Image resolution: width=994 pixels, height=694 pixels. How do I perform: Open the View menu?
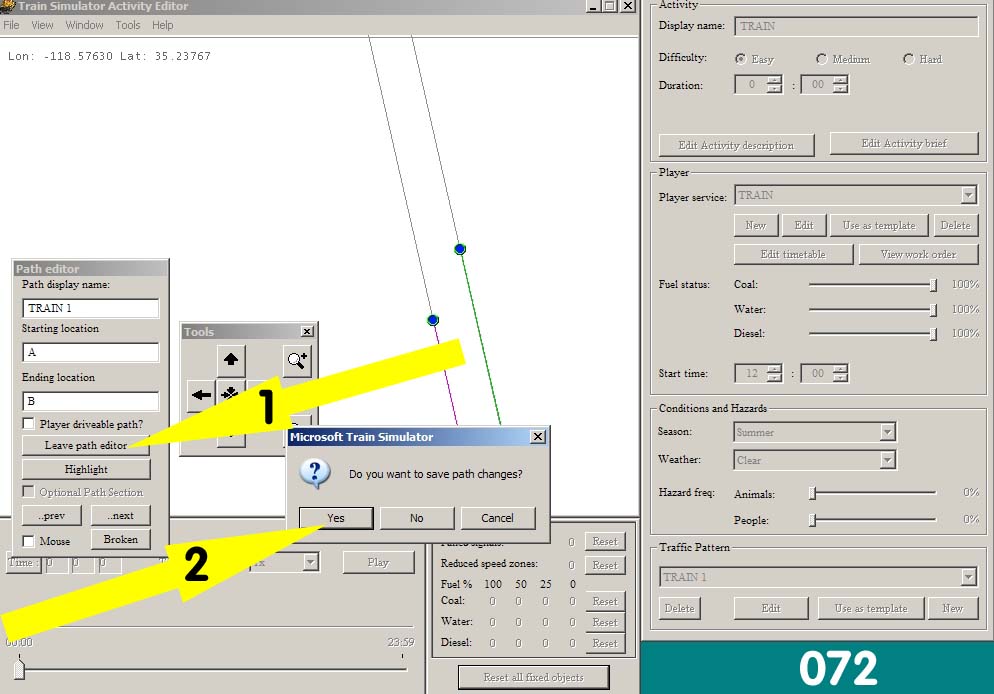tap(42, 25)
